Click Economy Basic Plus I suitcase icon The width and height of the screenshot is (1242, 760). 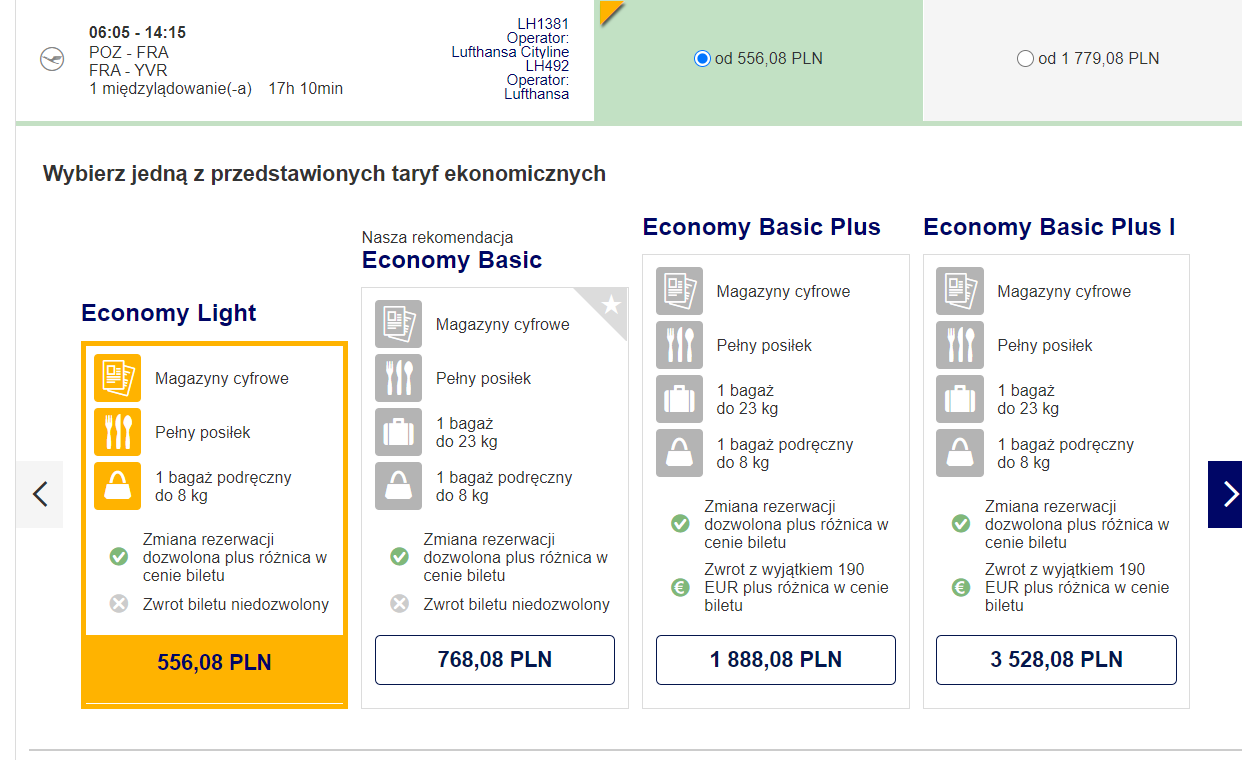(960, 399)
